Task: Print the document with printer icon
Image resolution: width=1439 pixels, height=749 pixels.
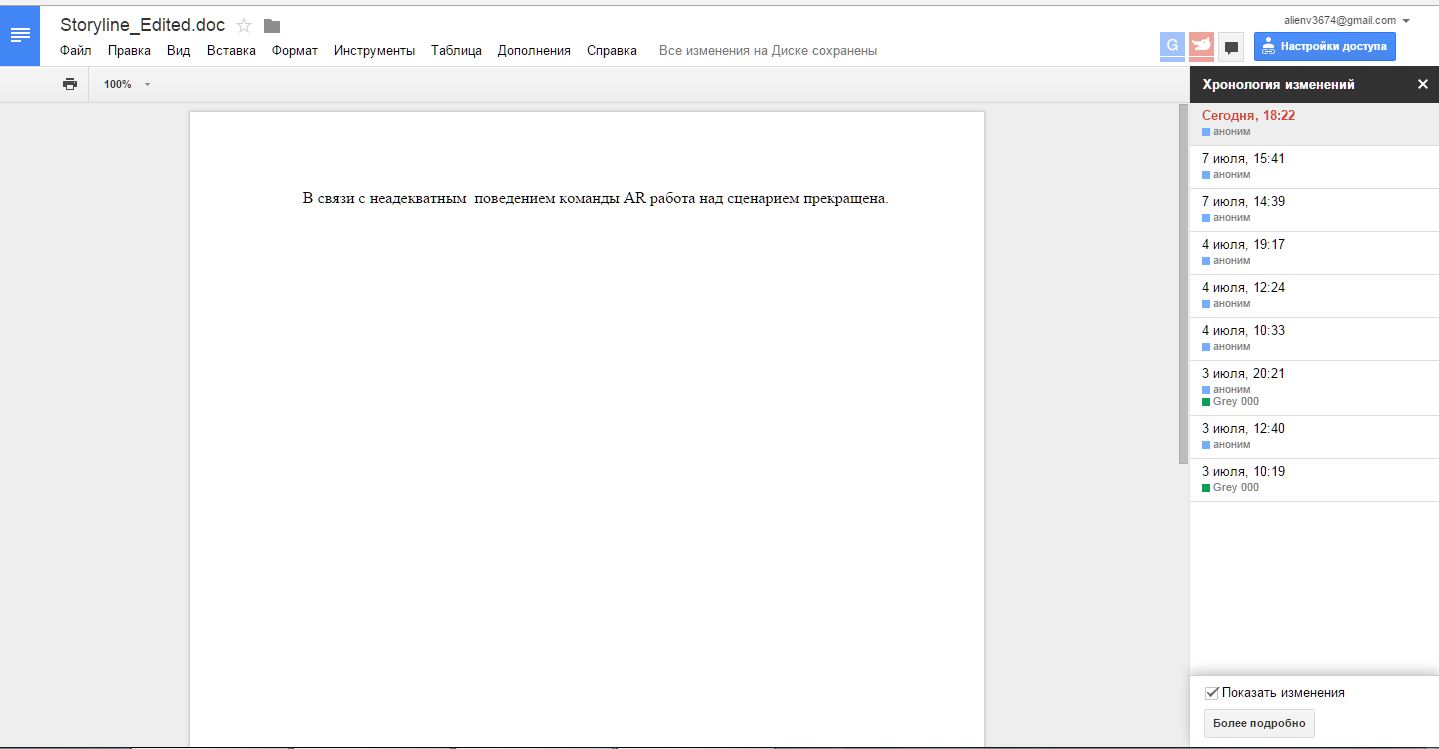Action: (x=70, y=84)
